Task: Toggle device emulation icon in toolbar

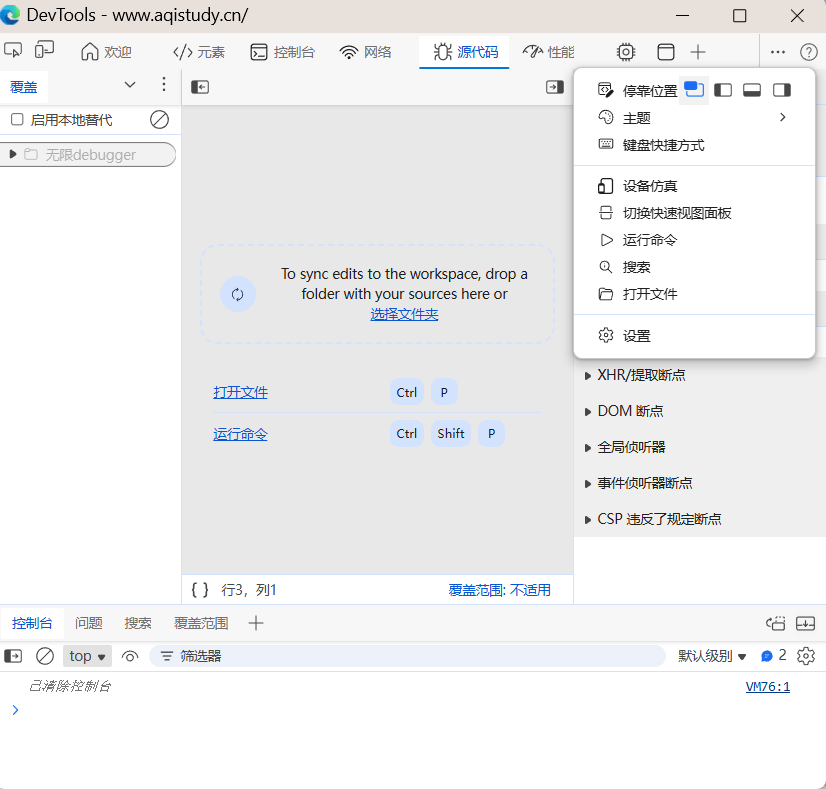Action: pyautogui.click(x=45, y=51)
